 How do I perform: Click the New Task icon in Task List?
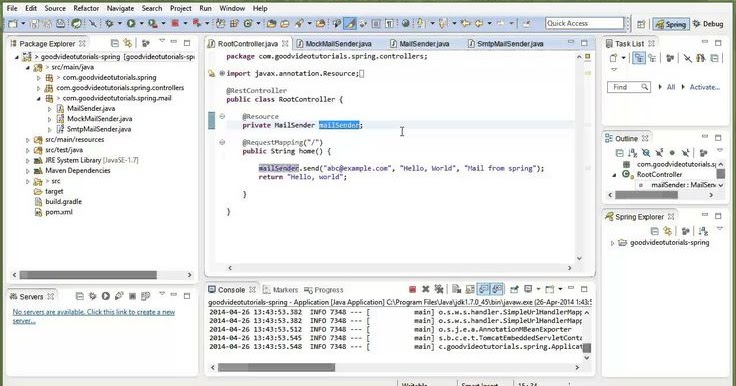tap(613, 58)
